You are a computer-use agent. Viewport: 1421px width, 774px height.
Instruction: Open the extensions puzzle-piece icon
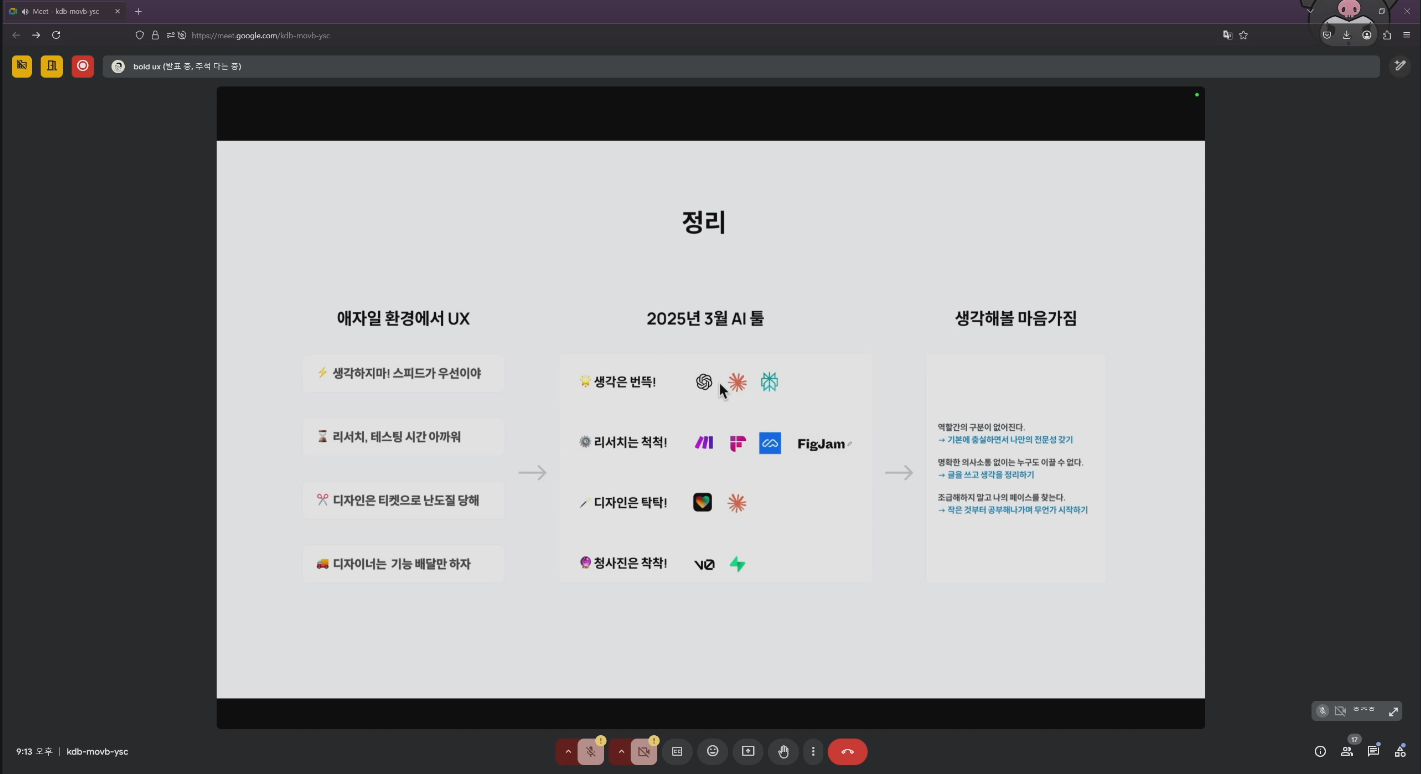pos(1387,35)
